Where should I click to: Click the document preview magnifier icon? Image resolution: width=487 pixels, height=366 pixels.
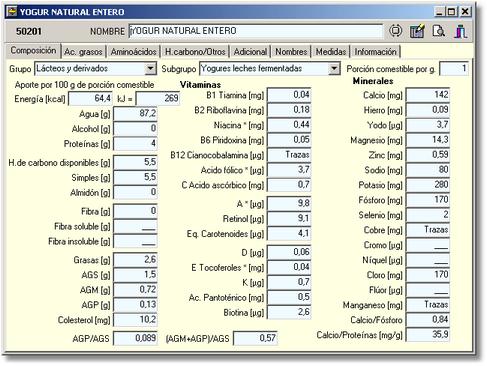439,31
